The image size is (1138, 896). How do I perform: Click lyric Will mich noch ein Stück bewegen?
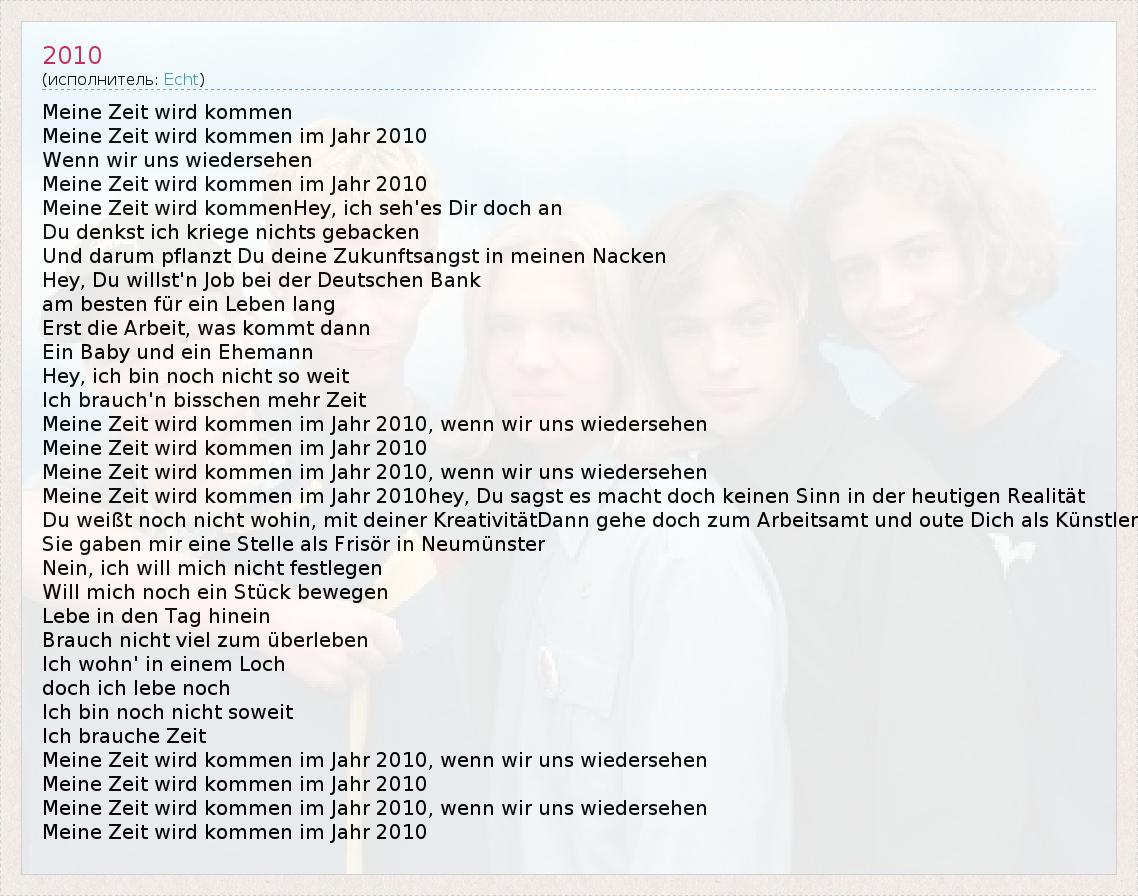(x=215, y=592)
